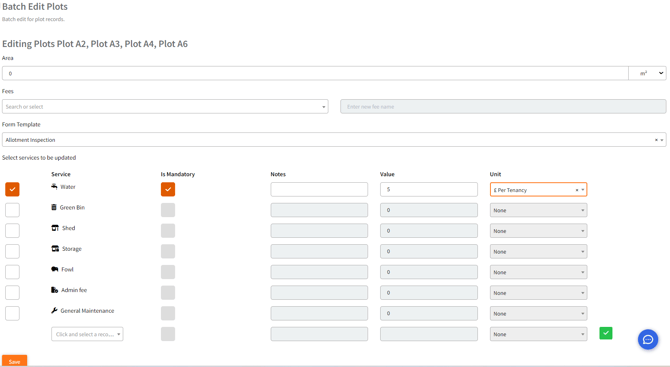Click the orange Save button
Screen dimensions: 670x367
15,361
